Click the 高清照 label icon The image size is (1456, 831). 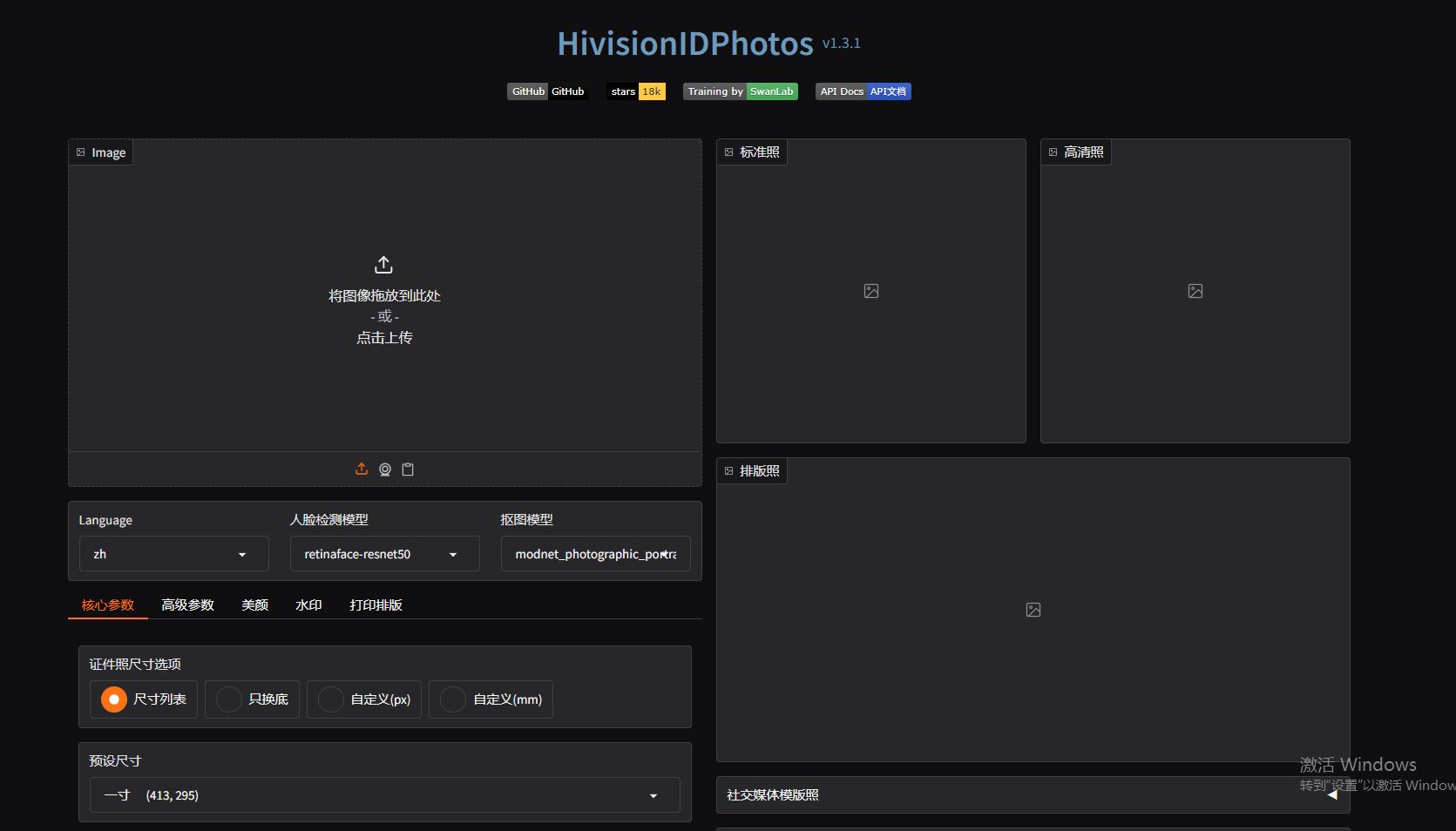pos(1053,152)
